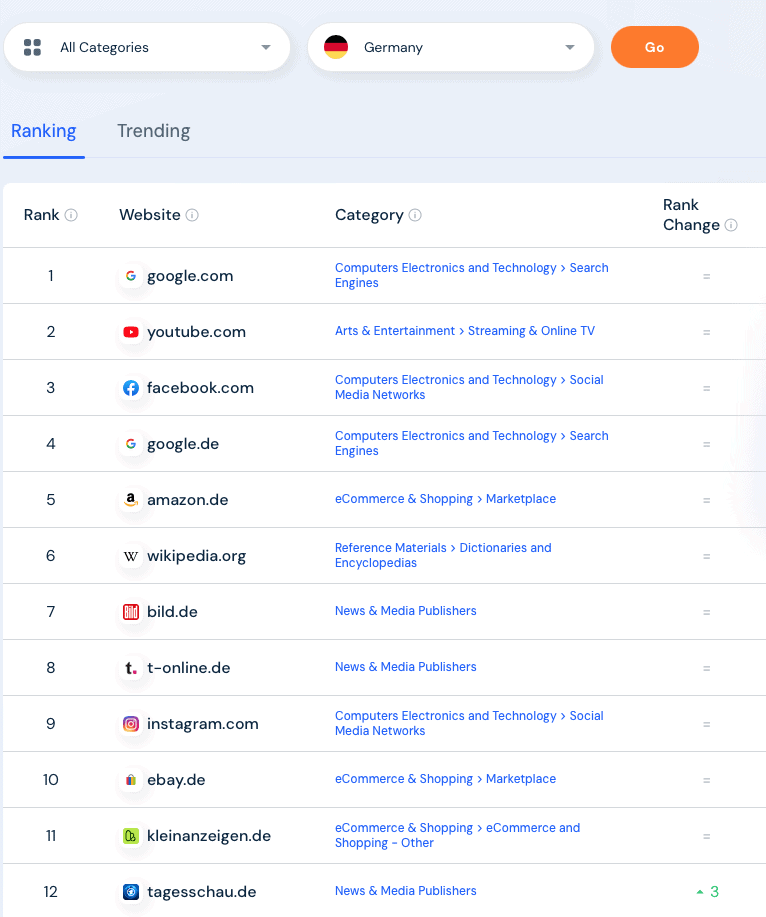This screenshot has width=766, height=917.
Task: Open instagram.com's Social Media Networks category
Action: tap(470, 723)
